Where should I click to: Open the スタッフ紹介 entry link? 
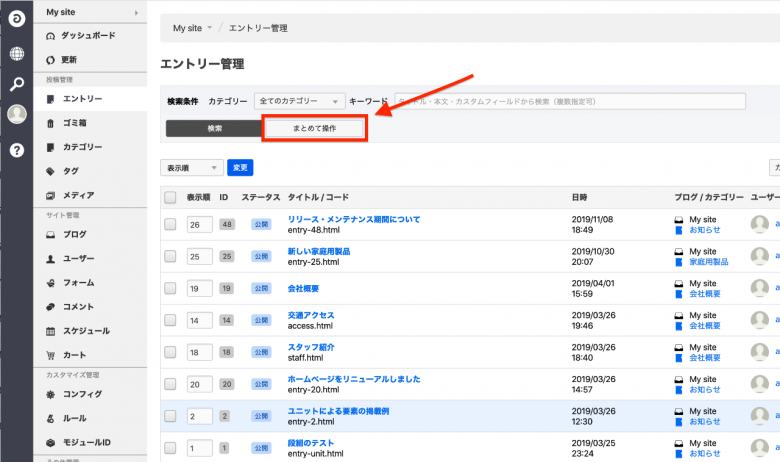tap(311, 347)
